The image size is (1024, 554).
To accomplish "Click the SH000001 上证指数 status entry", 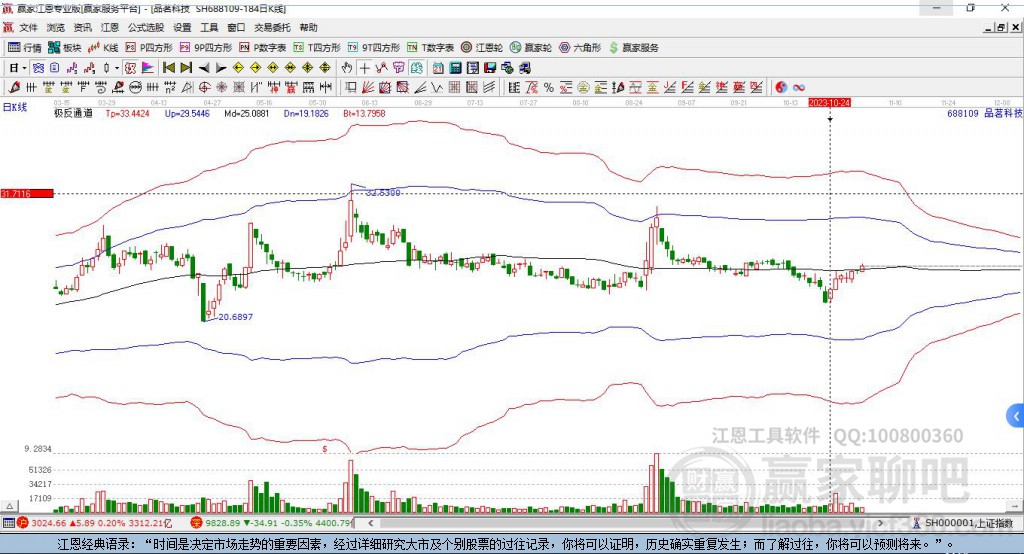I will [964, 523].
